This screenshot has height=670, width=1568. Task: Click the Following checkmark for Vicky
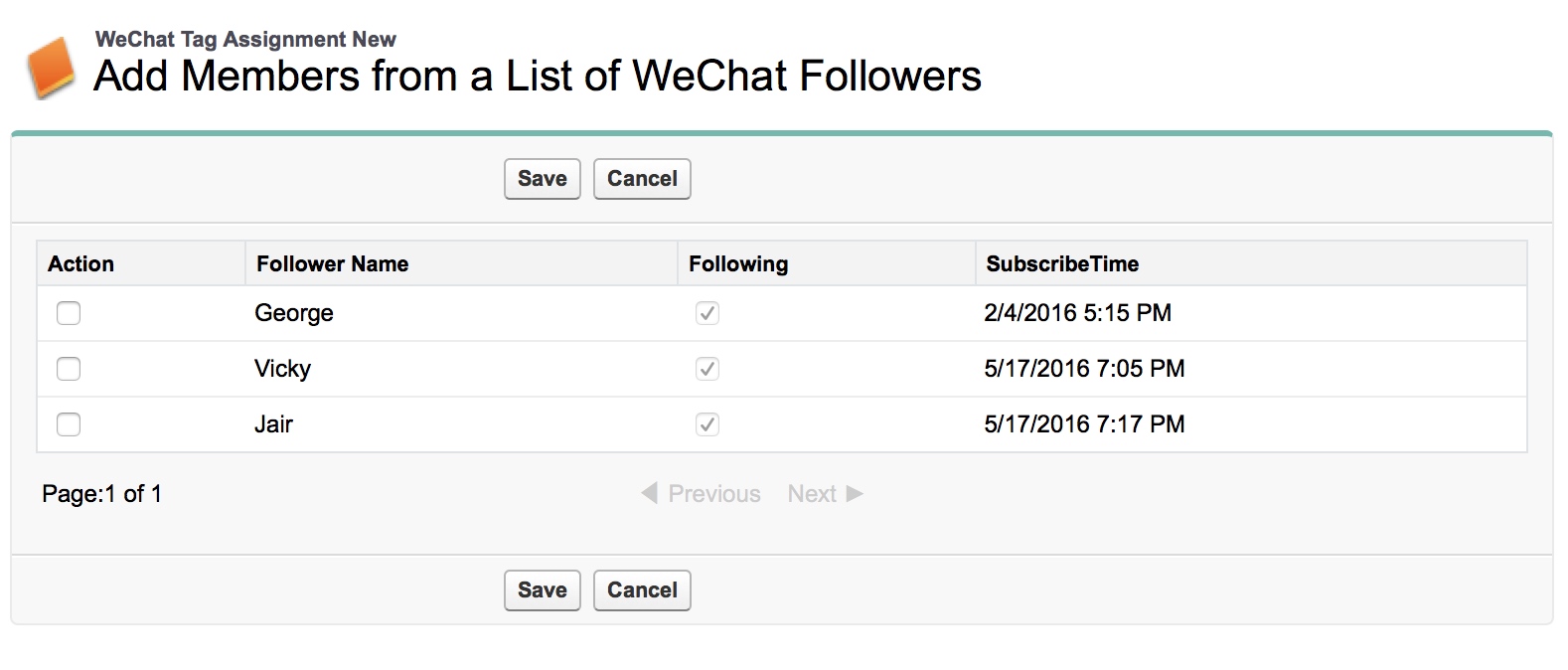click(706, 369)
